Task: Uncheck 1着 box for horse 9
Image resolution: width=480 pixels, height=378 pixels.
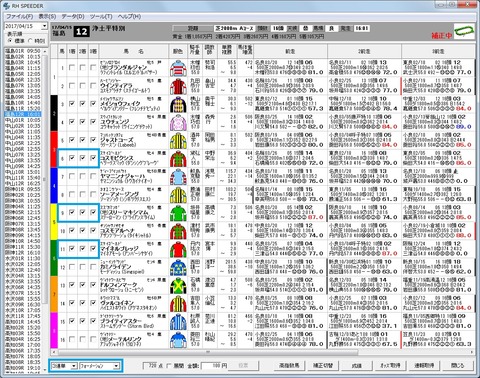Action: coord(72,212)
